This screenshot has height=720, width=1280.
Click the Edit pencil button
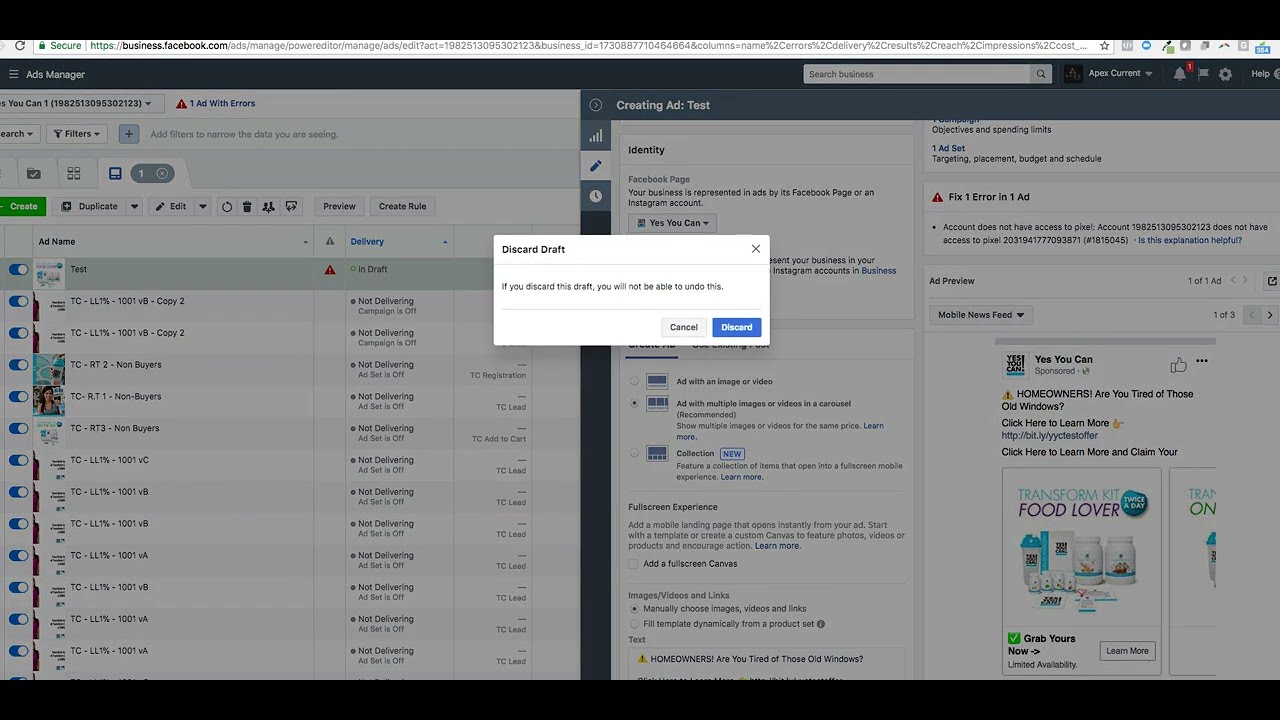[x=170, y=206]
